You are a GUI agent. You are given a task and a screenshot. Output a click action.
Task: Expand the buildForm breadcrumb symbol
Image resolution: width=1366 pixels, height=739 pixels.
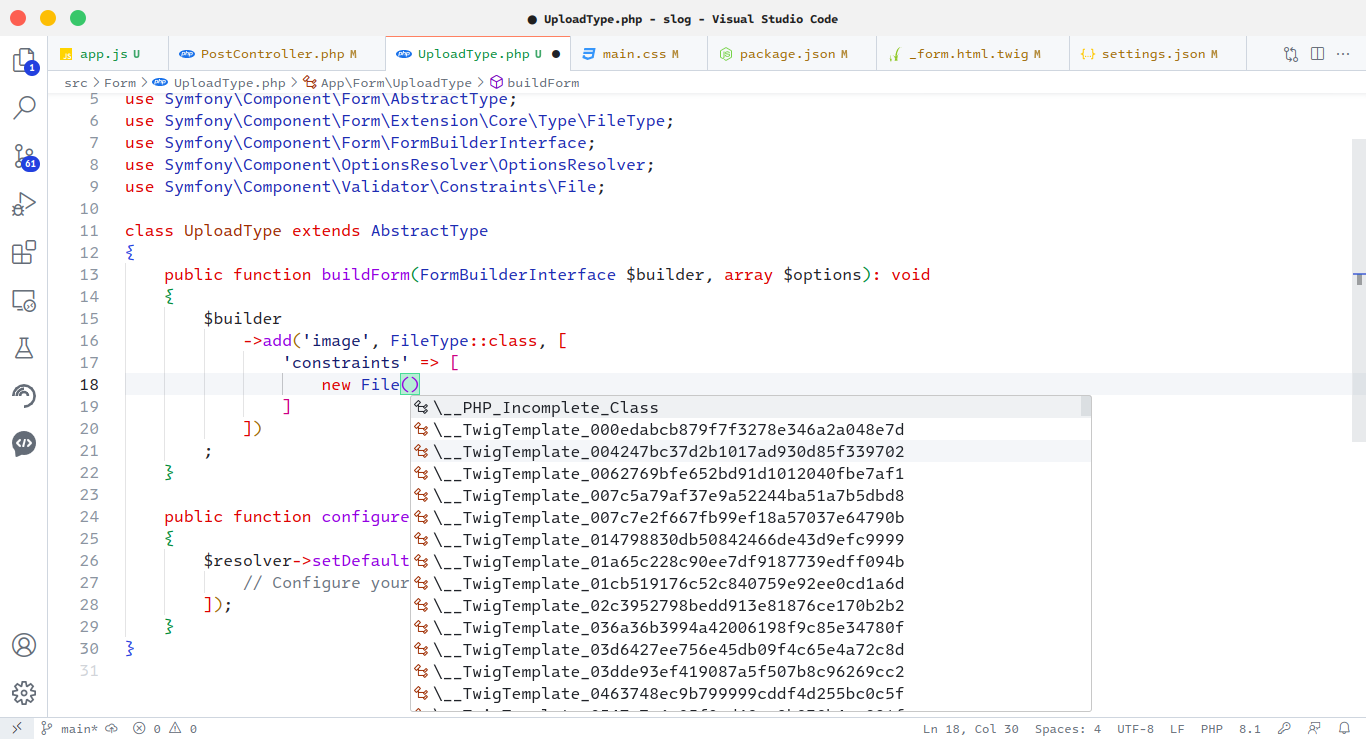(x=542, y=83)
